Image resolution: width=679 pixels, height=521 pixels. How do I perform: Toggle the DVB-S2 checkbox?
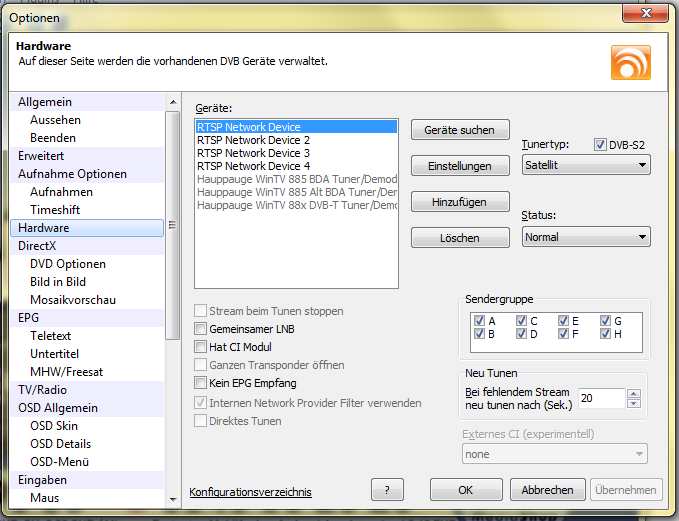[x=600, y=145]
